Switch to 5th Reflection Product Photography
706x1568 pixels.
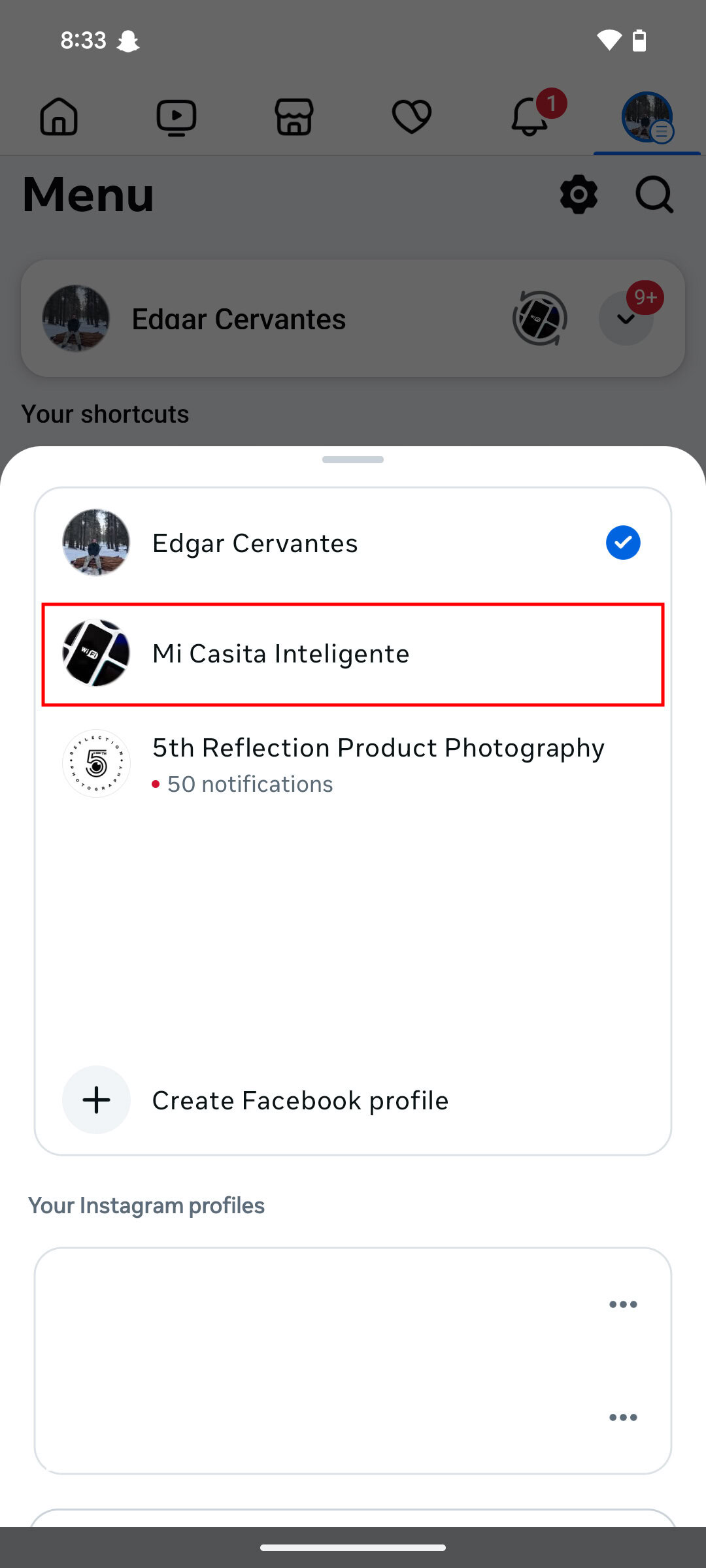point(378,748)
